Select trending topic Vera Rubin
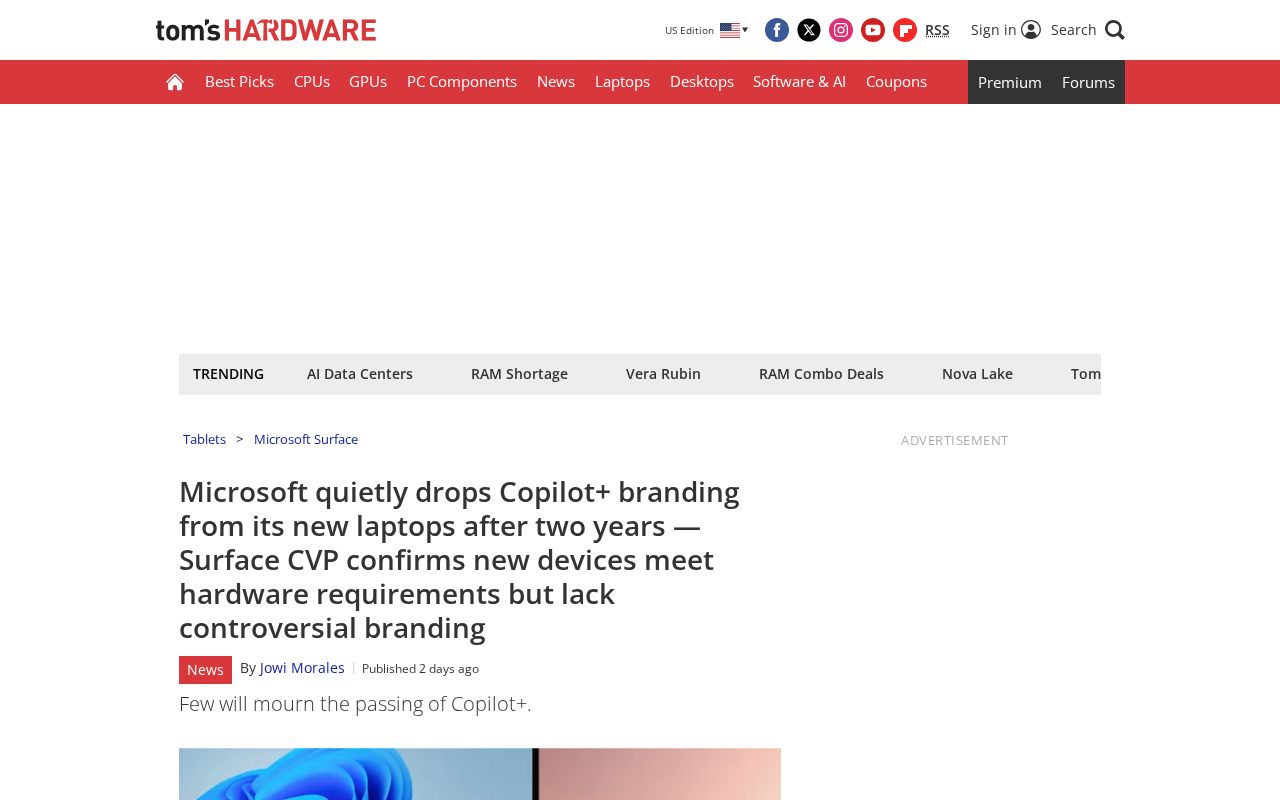 click(x=663, y=374)
